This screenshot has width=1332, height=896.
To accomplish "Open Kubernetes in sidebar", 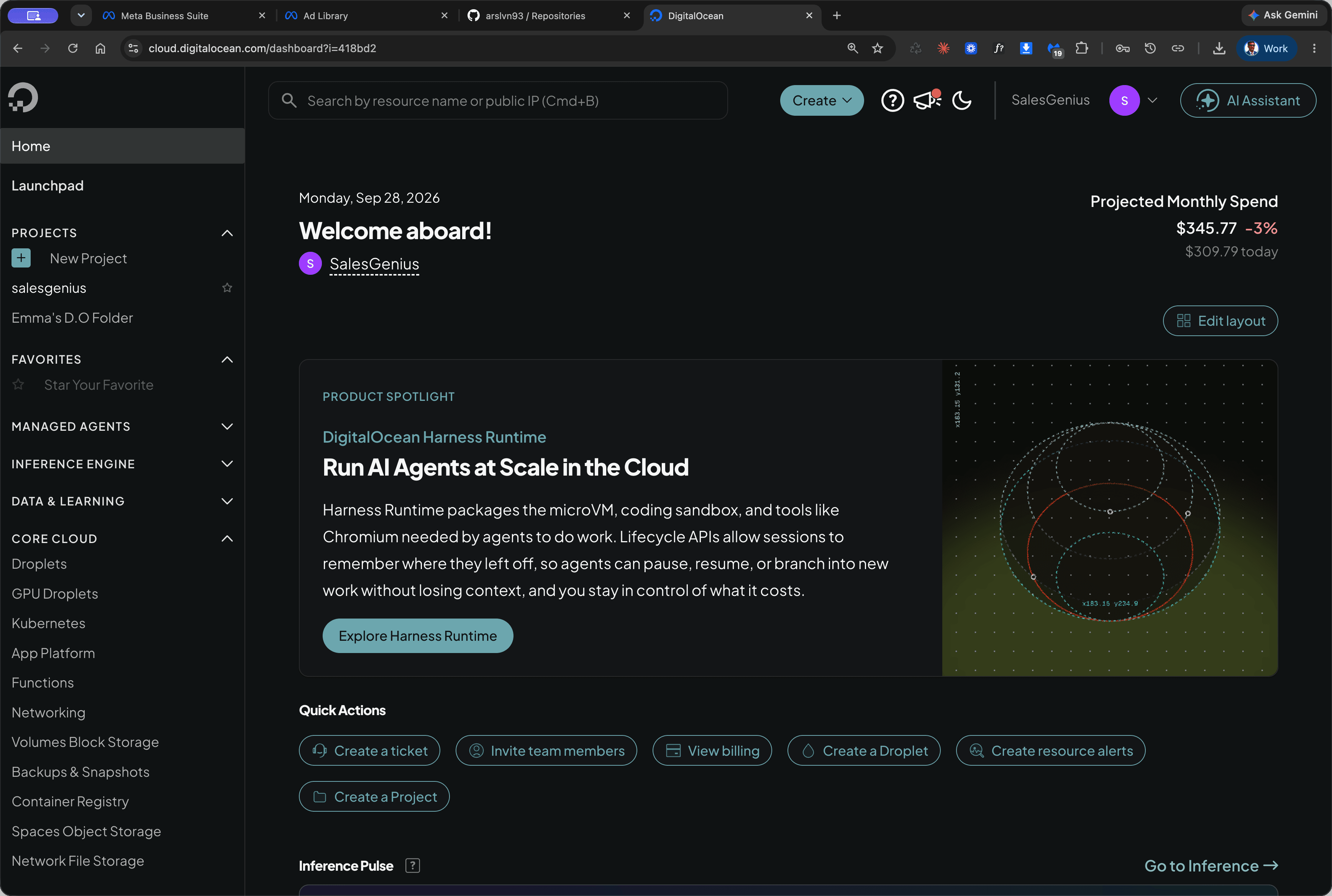I will click(x=49, y=624).
